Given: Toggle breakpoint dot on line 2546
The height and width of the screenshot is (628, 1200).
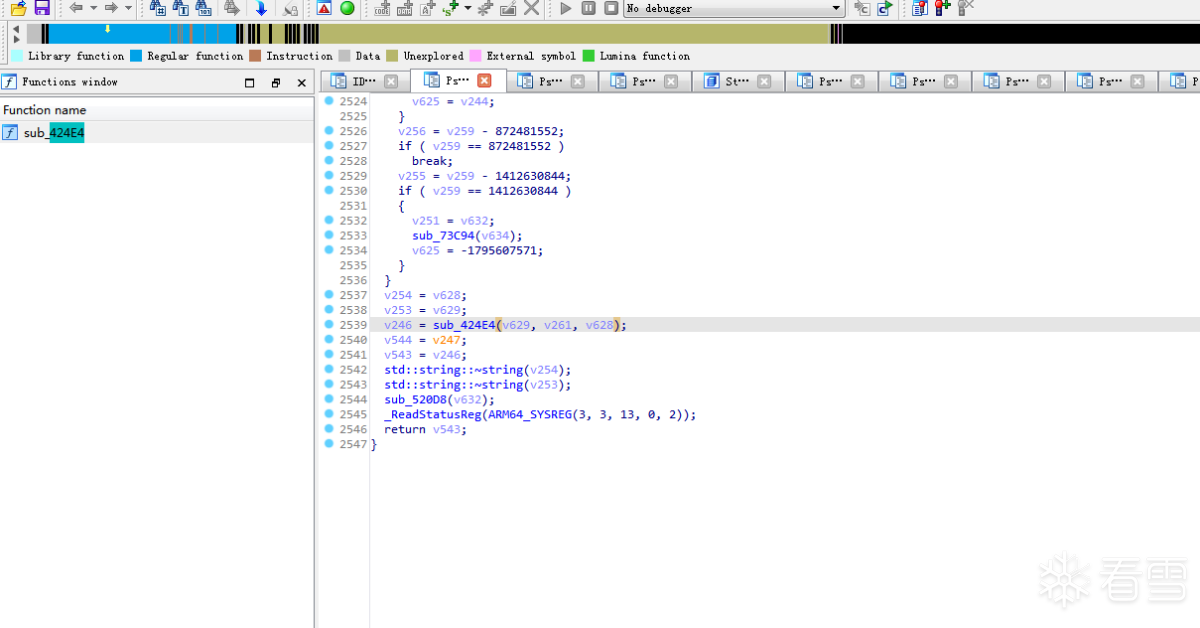Looking at the screenshot, I should tap(329, 429).
